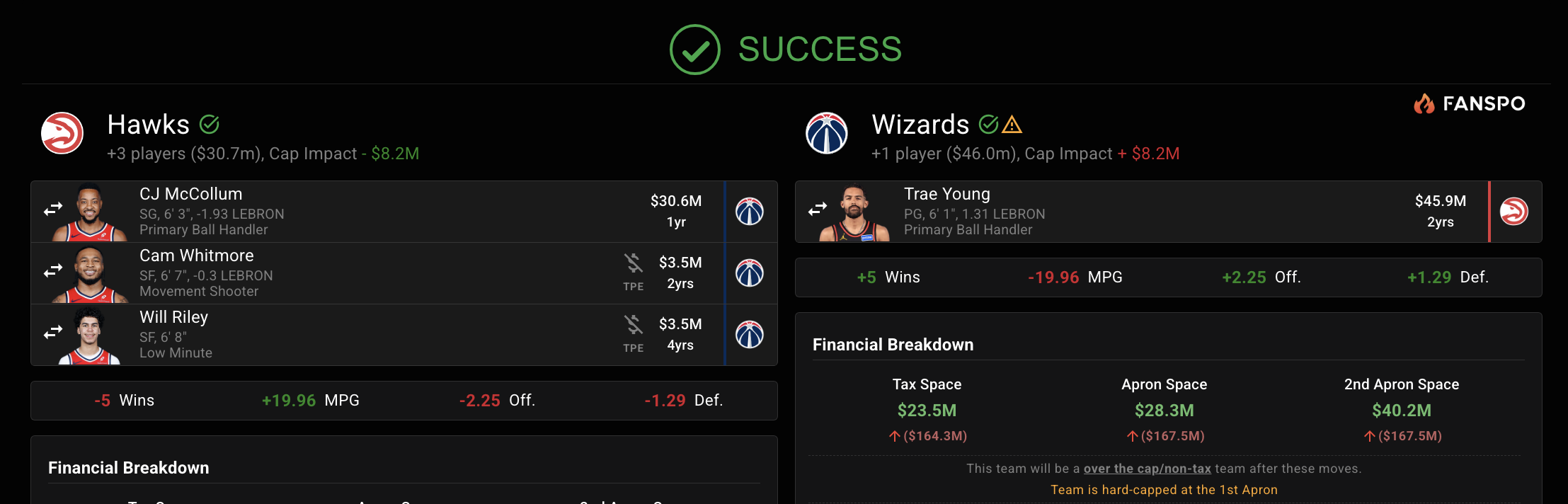The image size is (1568, 504).
Task: Open the over the cap/non-tax link
Action: (x=1147, y=469)
